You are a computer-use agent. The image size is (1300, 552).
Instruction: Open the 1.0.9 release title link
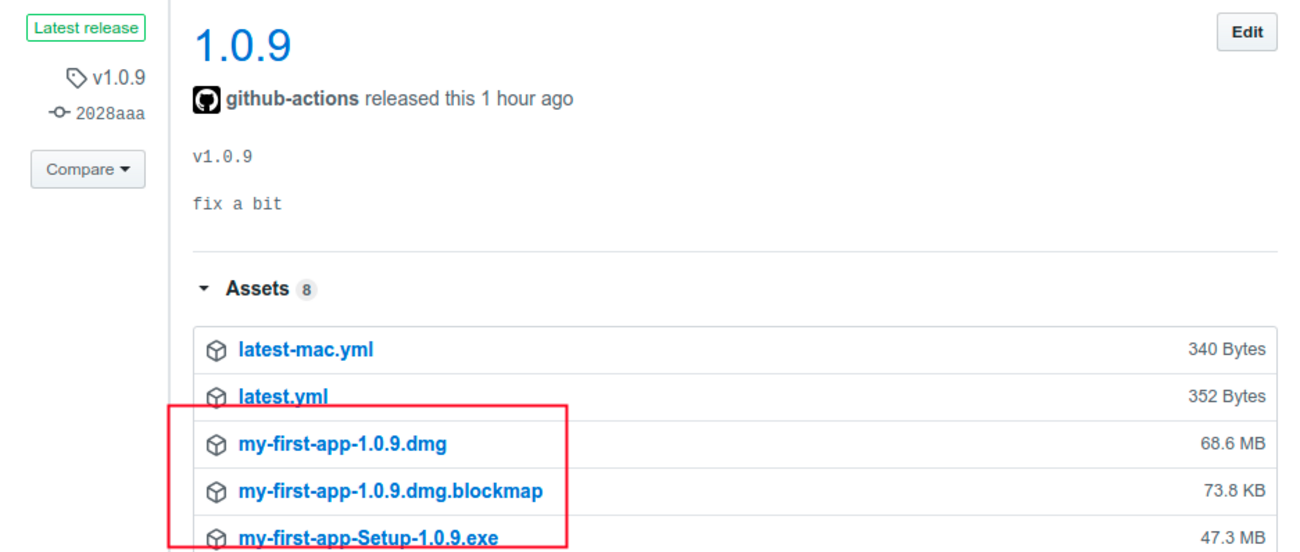click(x=242, y=46)
